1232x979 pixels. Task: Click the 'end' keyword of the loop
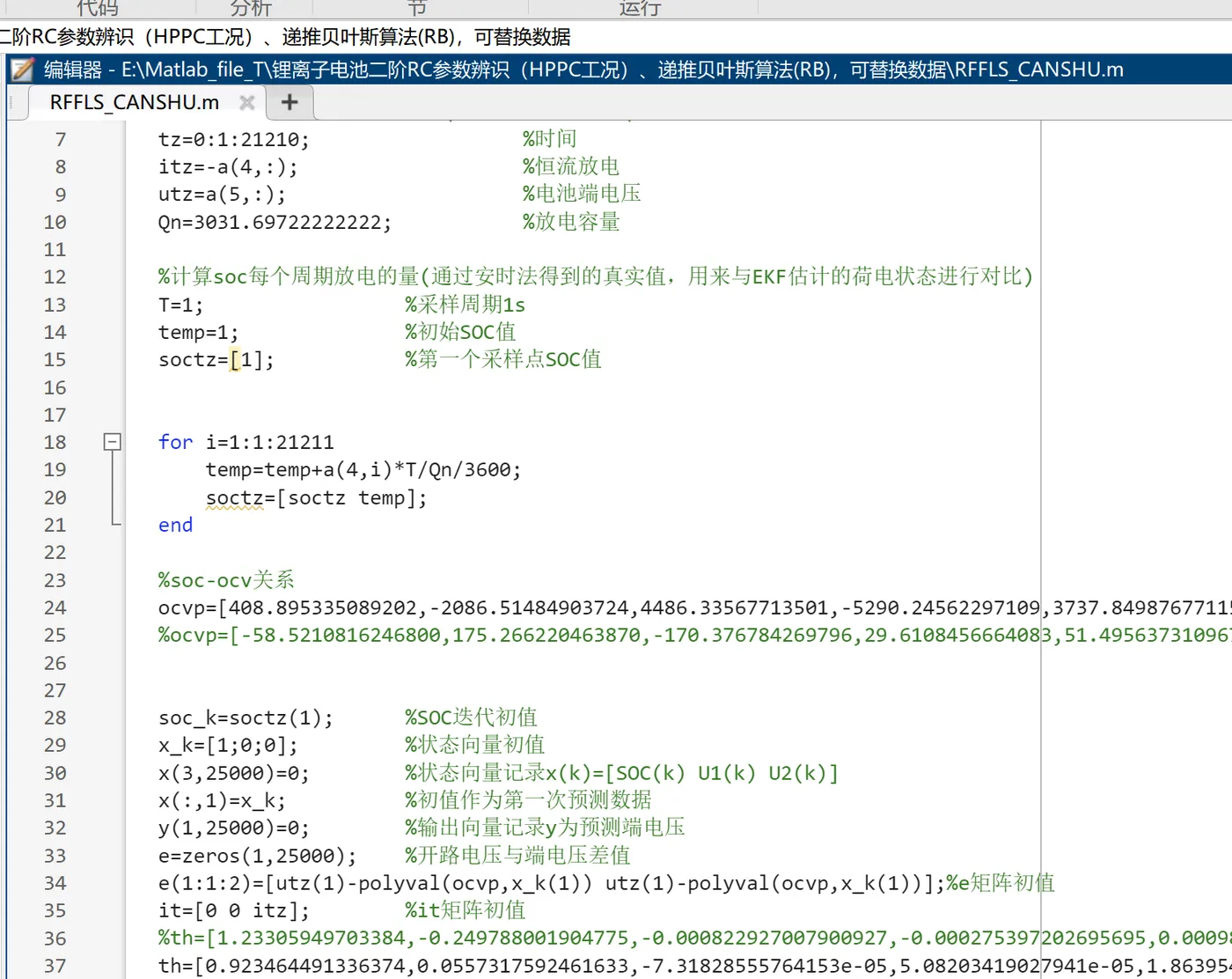(x=175, y=525)
